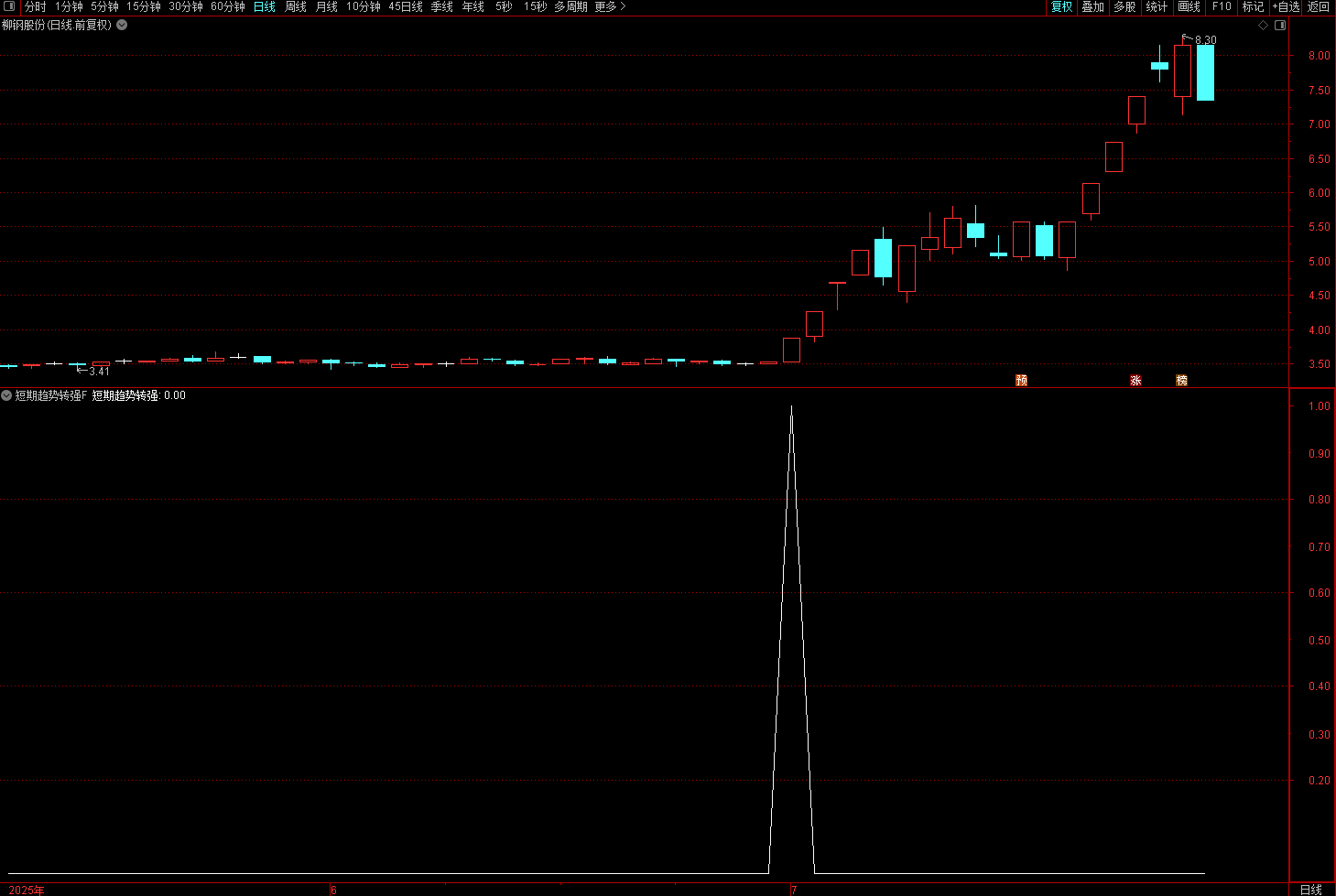Click the 8.00 price axis label
The height and width of the screenshot is (896, 1336).
click(x=1319, y=56)
